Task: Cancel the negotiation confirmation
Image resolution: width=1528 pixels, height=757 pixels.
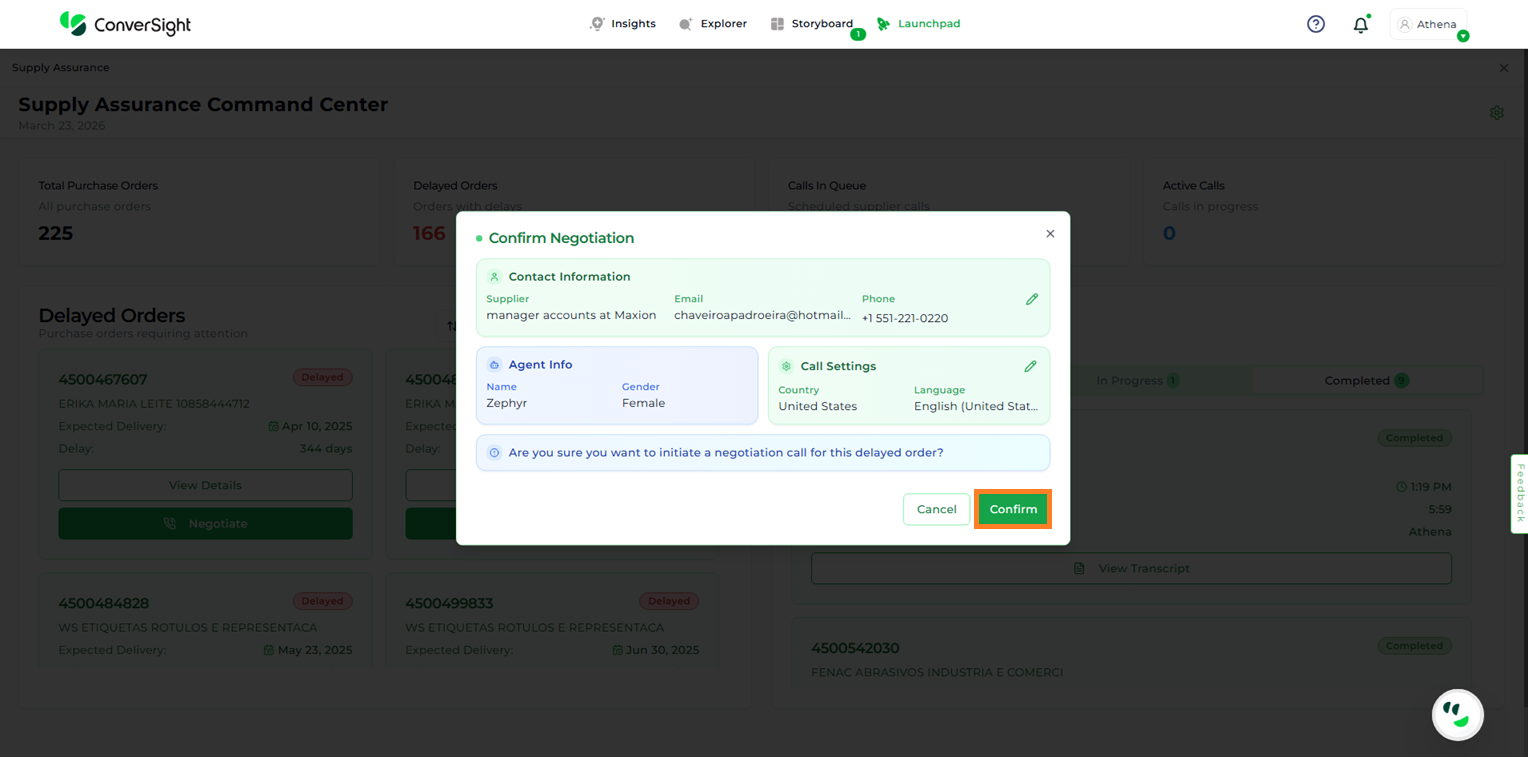Action: [936, 509]
